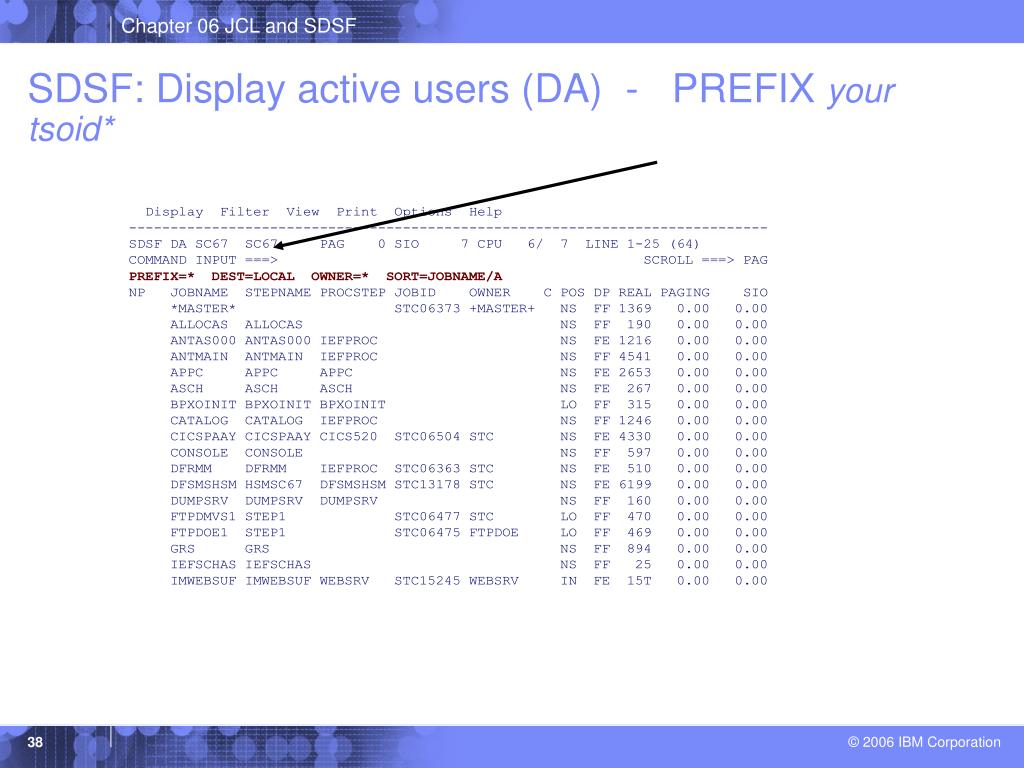
Task: Select the *MASTER* job name
Action: [x=203, y=308]
